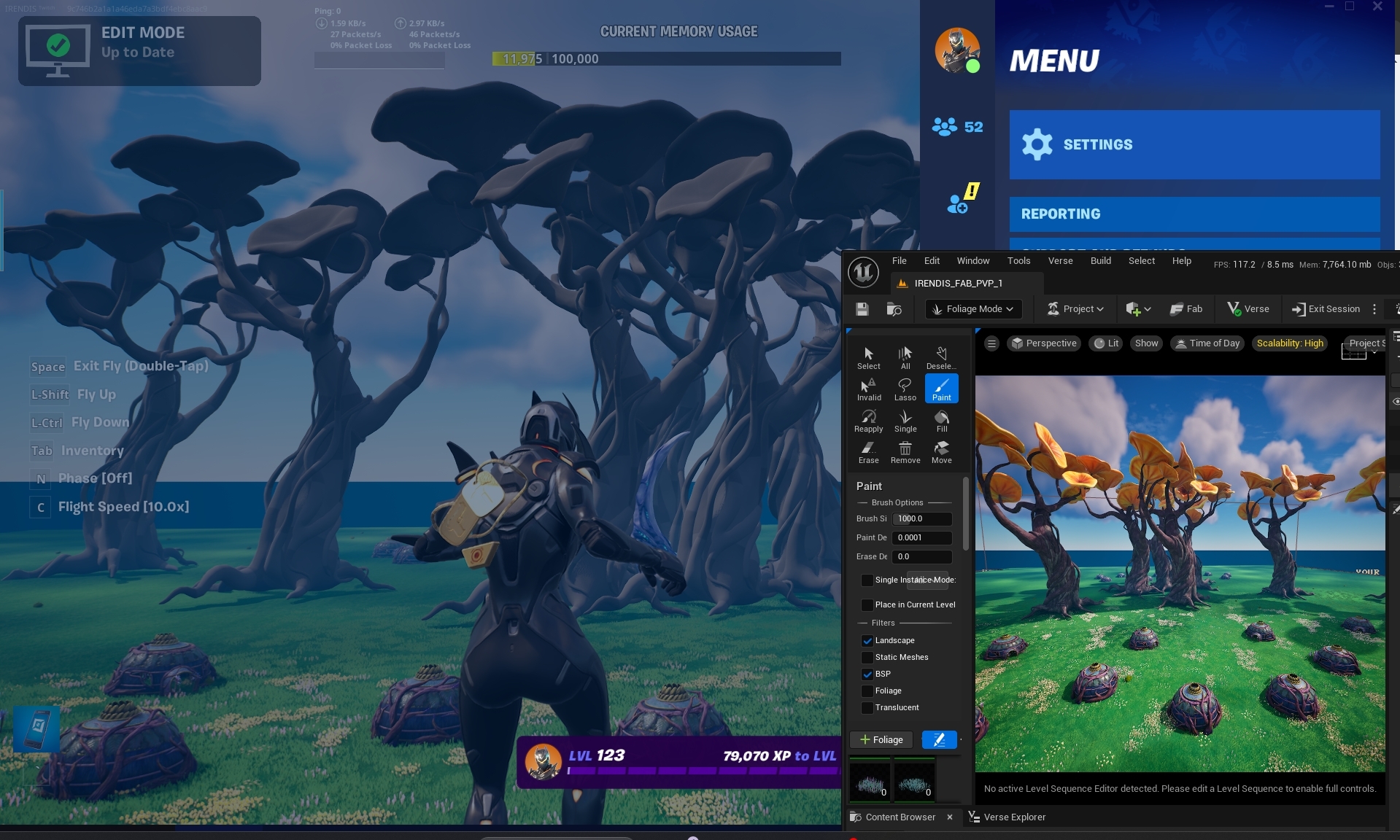Select the Move foliage tool
The width and height of the screenshot is (1400, 840).
click(x=941, y=452)
